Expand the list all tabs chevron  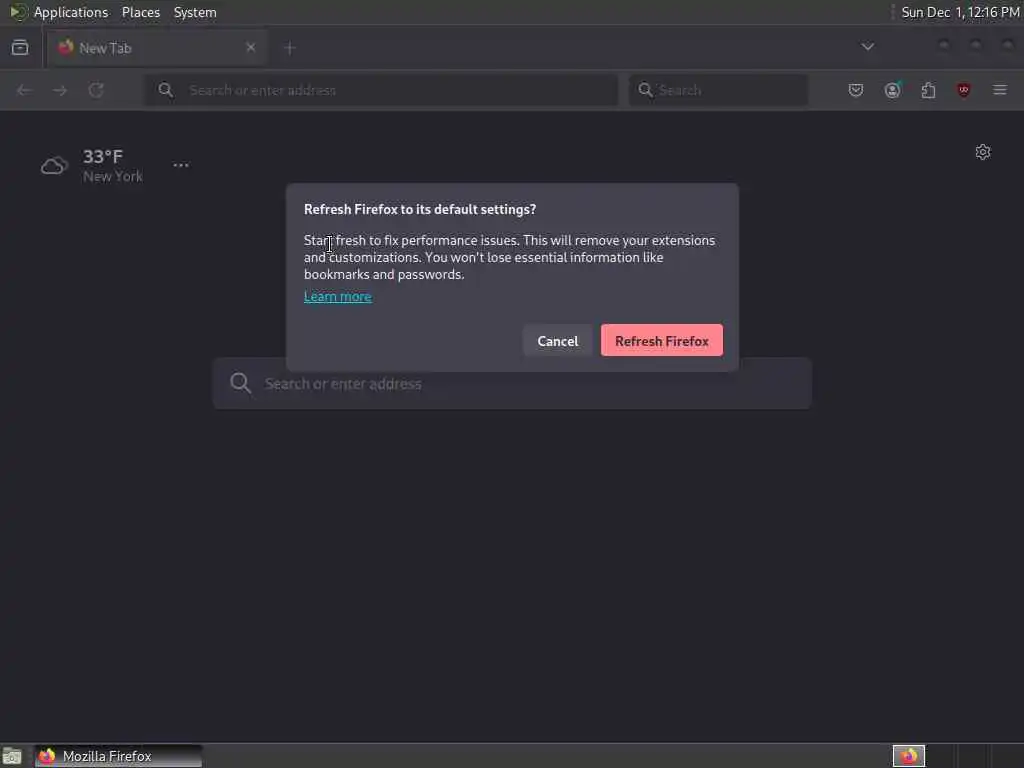867,46
